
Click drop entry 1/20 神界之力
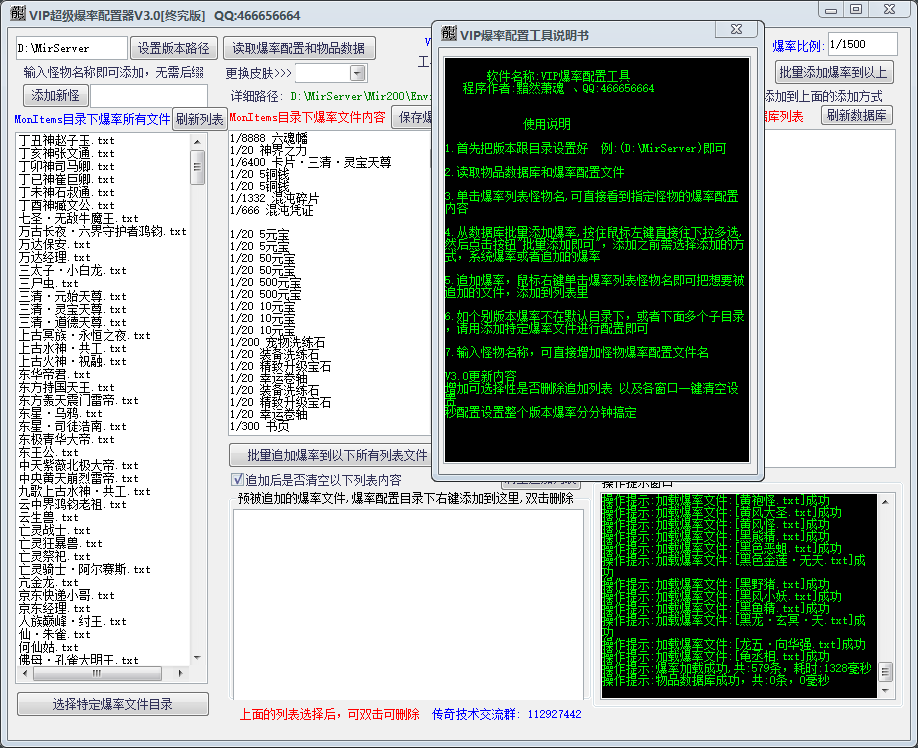click(x=268, y=150)
